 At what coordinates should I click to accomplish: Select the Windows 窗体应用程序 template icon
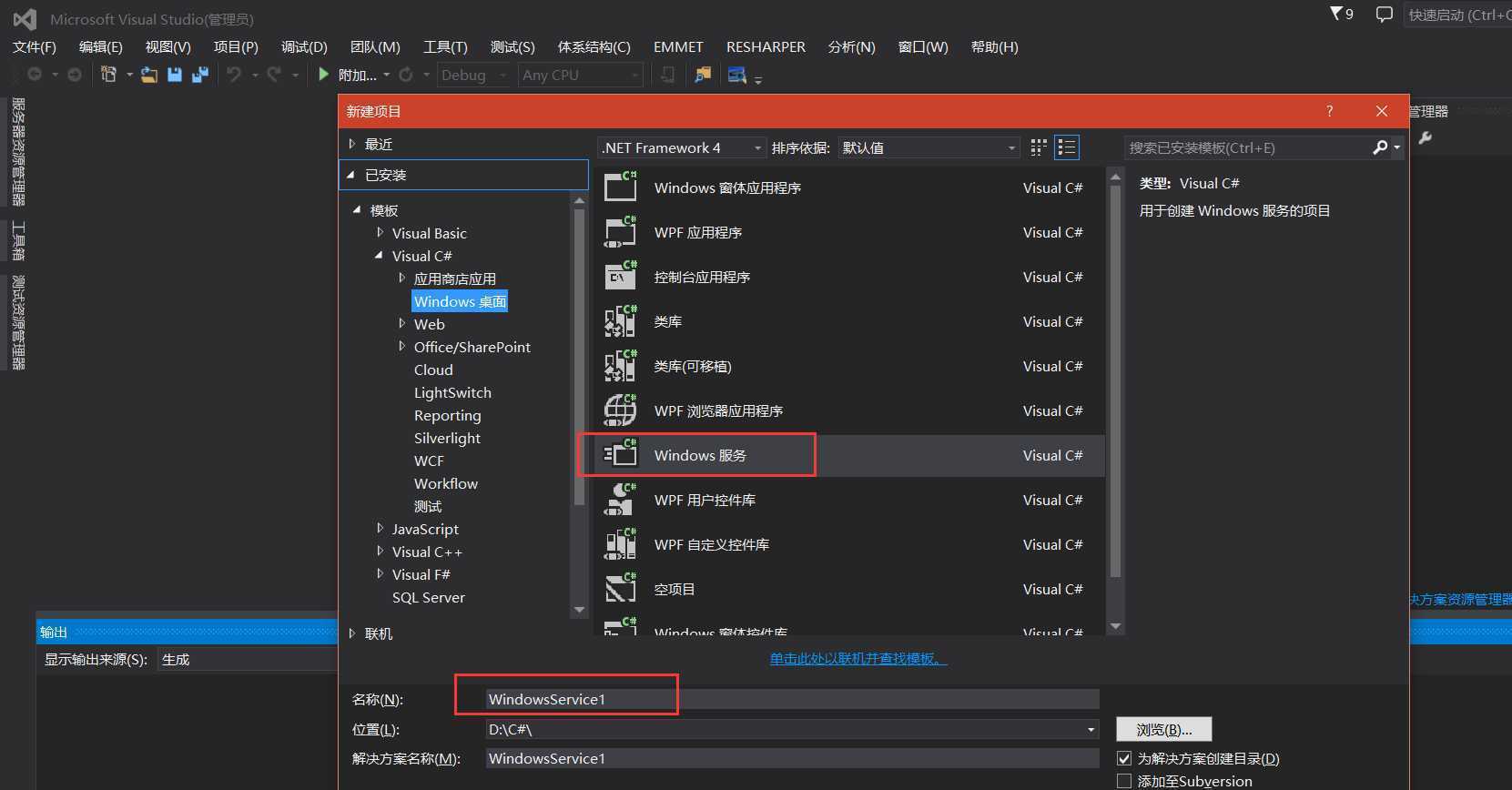pos(621,187)
